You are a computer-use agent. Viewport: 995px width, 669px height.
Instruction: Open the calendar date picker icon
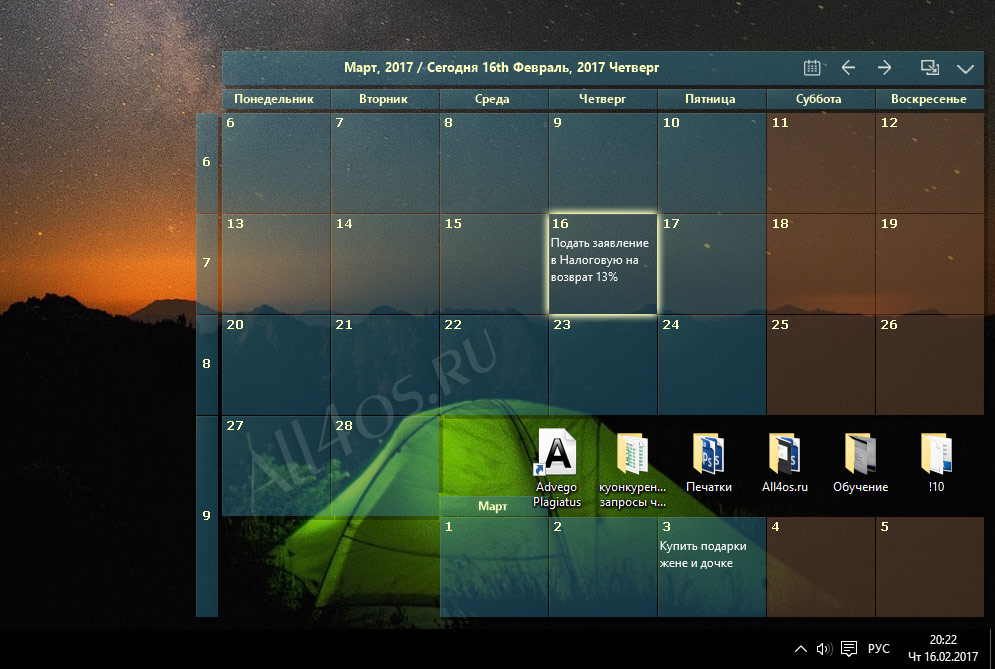pos(812,67)
